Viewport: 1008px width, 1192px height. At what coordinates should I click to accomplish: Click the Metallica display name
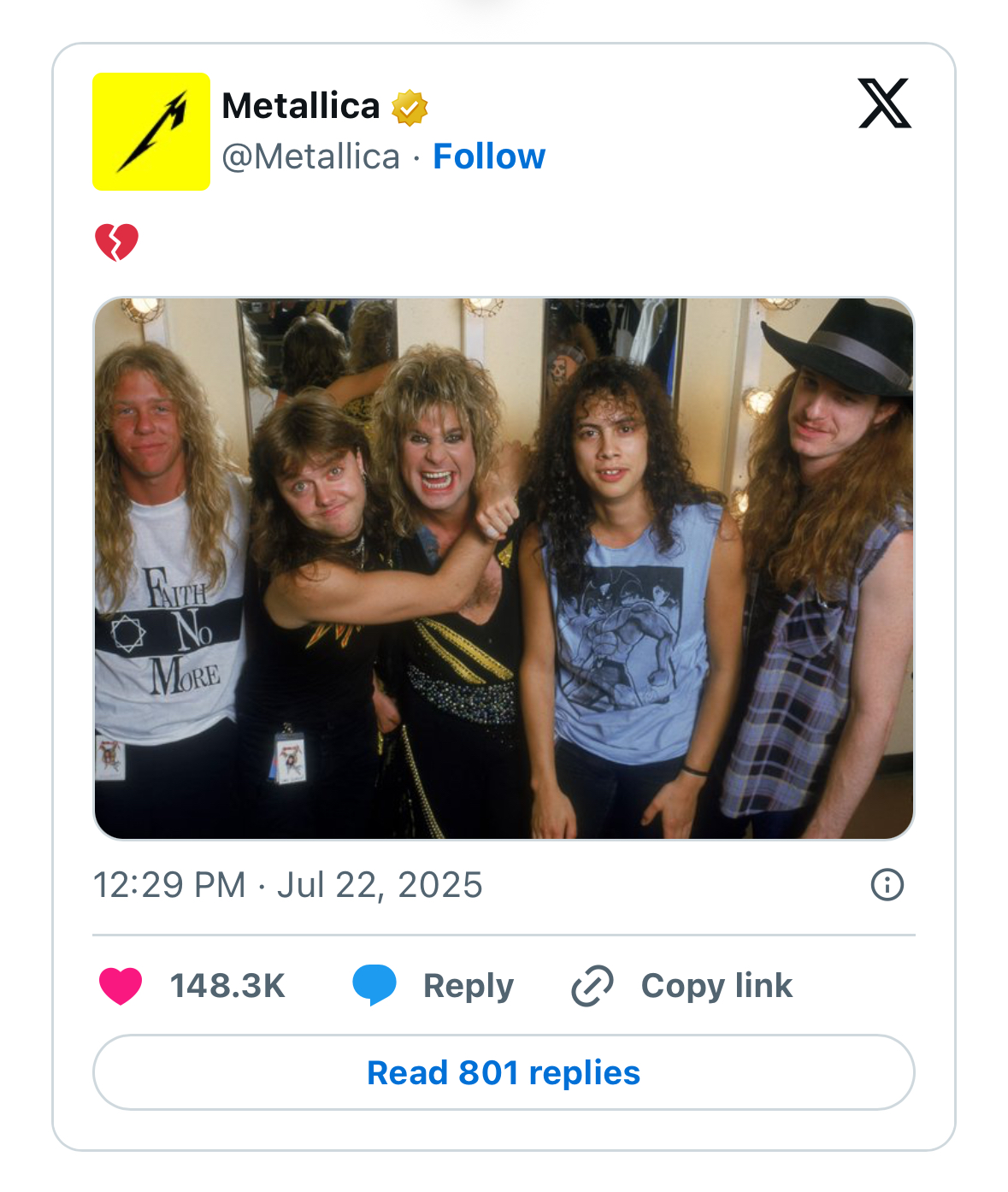click(300, 106)
